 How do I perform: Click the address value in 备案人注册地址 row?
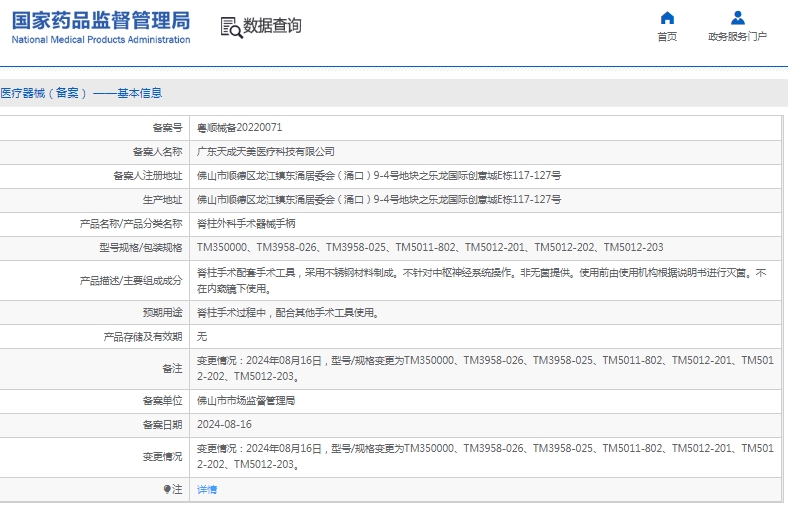pos(379,176)
